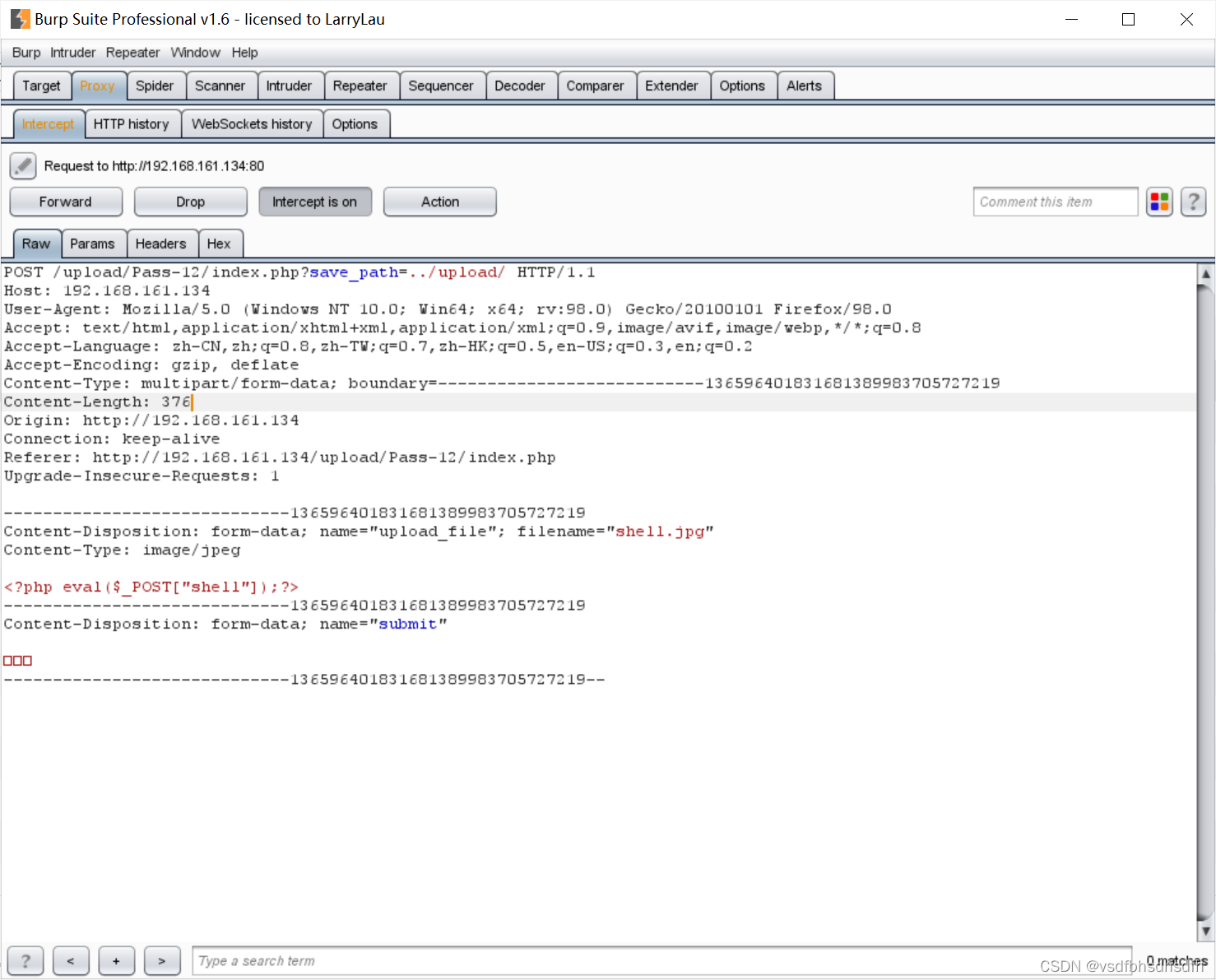Switch to the Headers view tab

160,244
